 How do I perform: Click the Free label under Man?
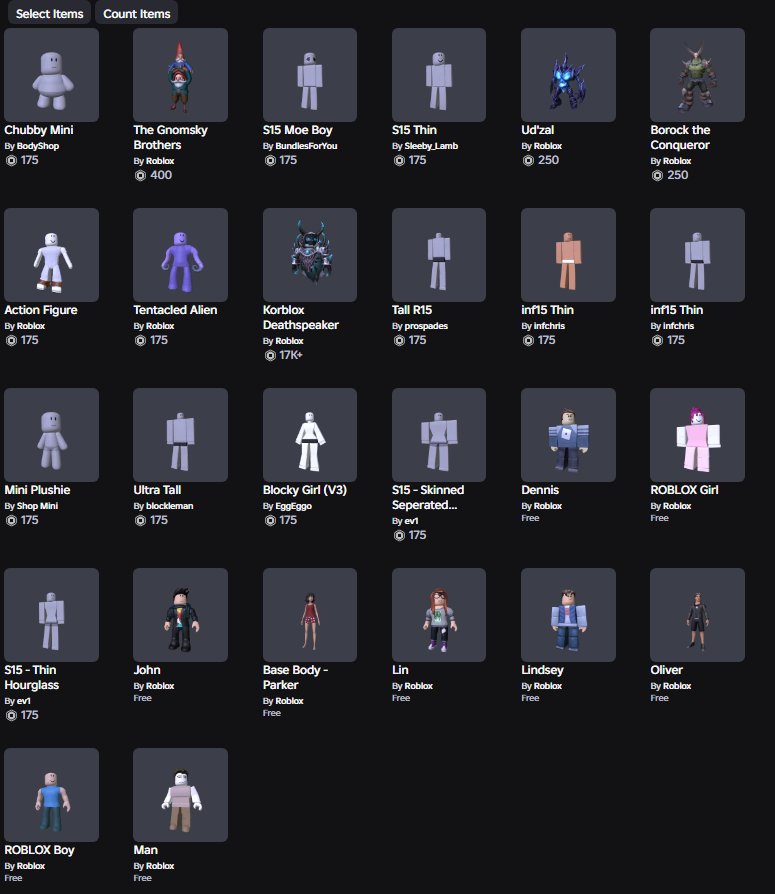(143, 878)
